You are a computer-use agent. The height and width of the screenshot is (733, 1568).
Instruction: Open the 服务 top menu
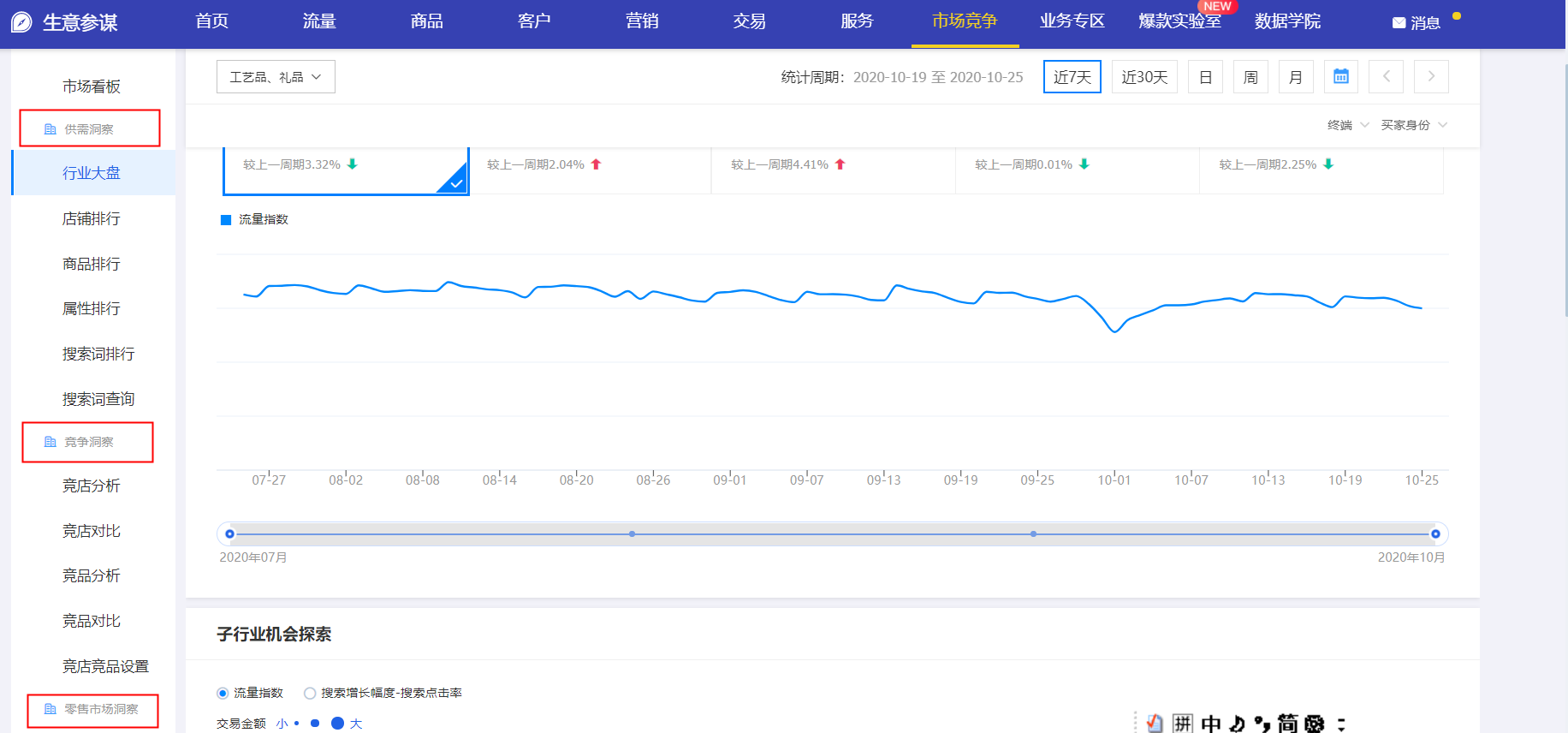pos(857,21)
